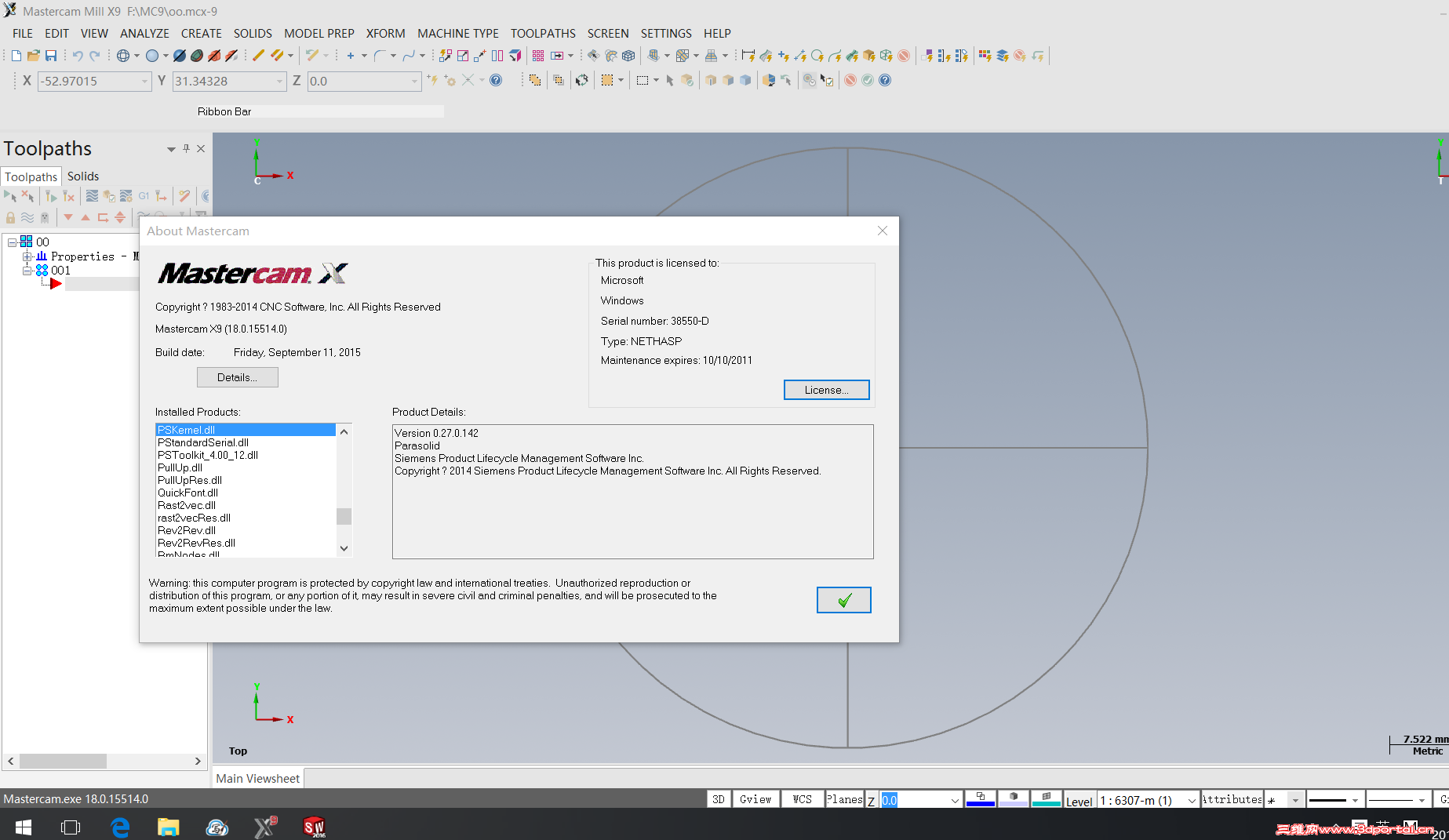
Task: Click the wireframe globe view icon
Action: tap(123, 56)
